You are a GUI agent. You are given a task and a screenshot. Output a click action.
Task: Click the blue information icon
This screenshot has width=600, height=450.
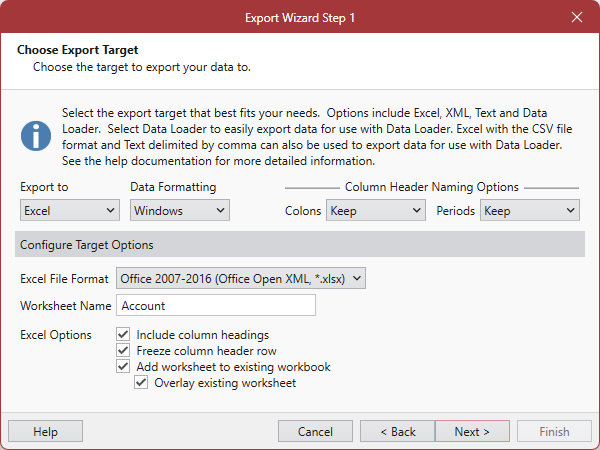coord(36,136)
